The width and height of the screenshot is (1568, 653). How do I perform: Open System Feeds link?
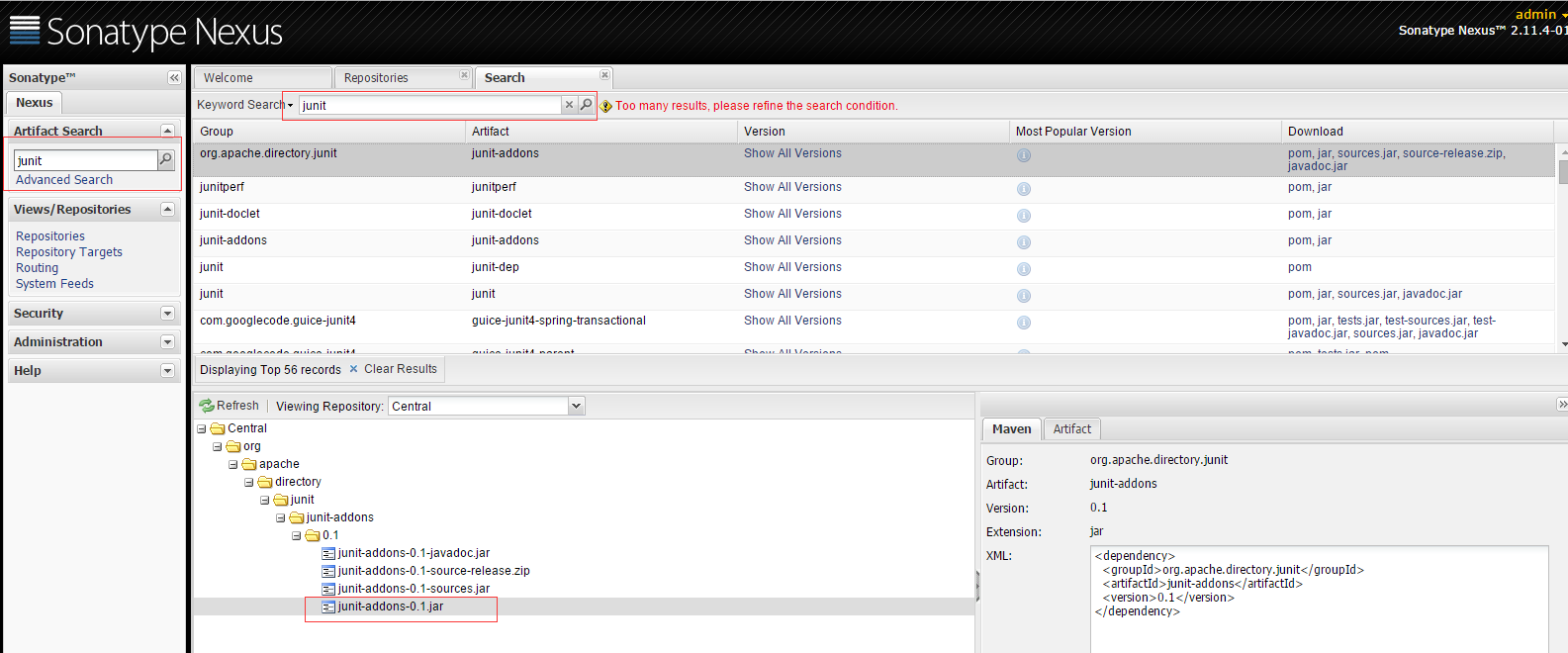pos(54,283)
